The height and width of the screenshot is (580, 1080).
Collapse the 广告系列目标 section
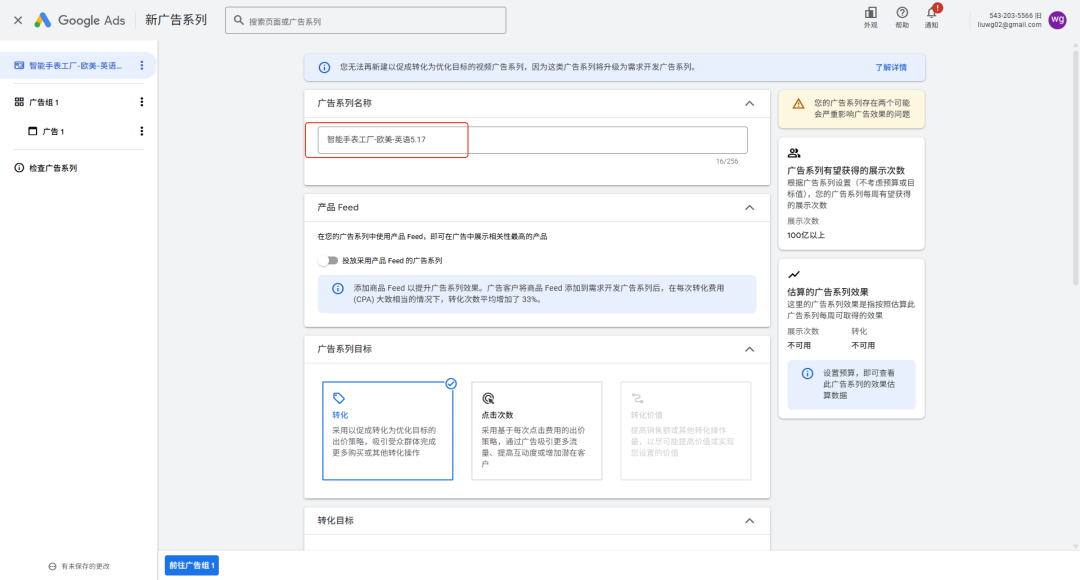(x=750, y=349)
